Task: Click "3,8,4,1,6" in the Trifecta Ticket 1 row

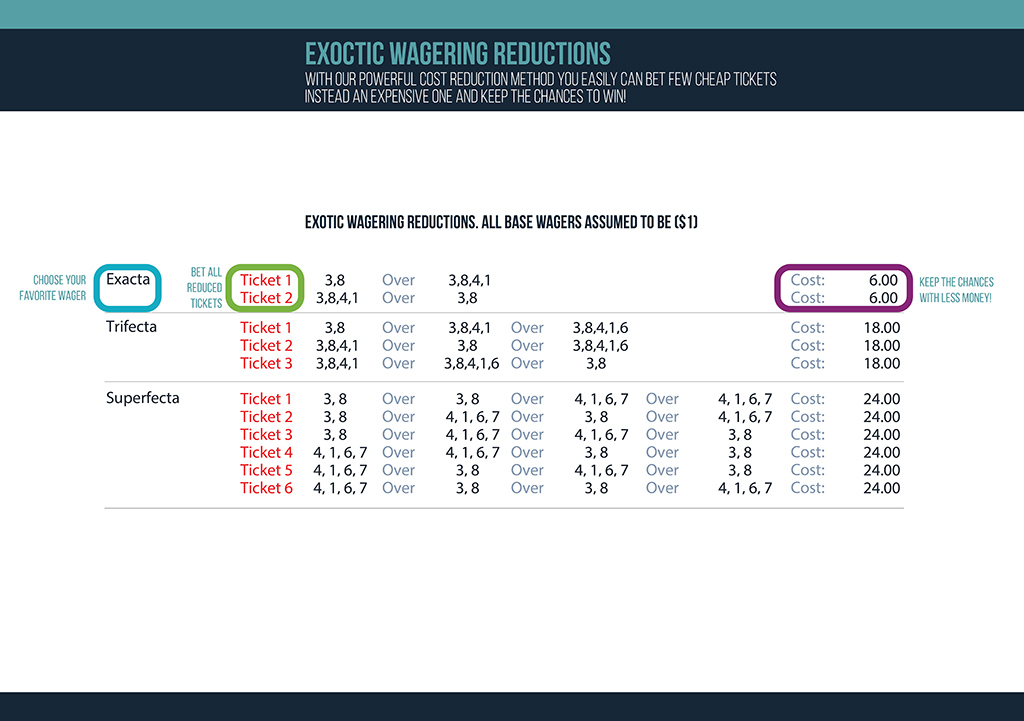Action: pos(600,327)
